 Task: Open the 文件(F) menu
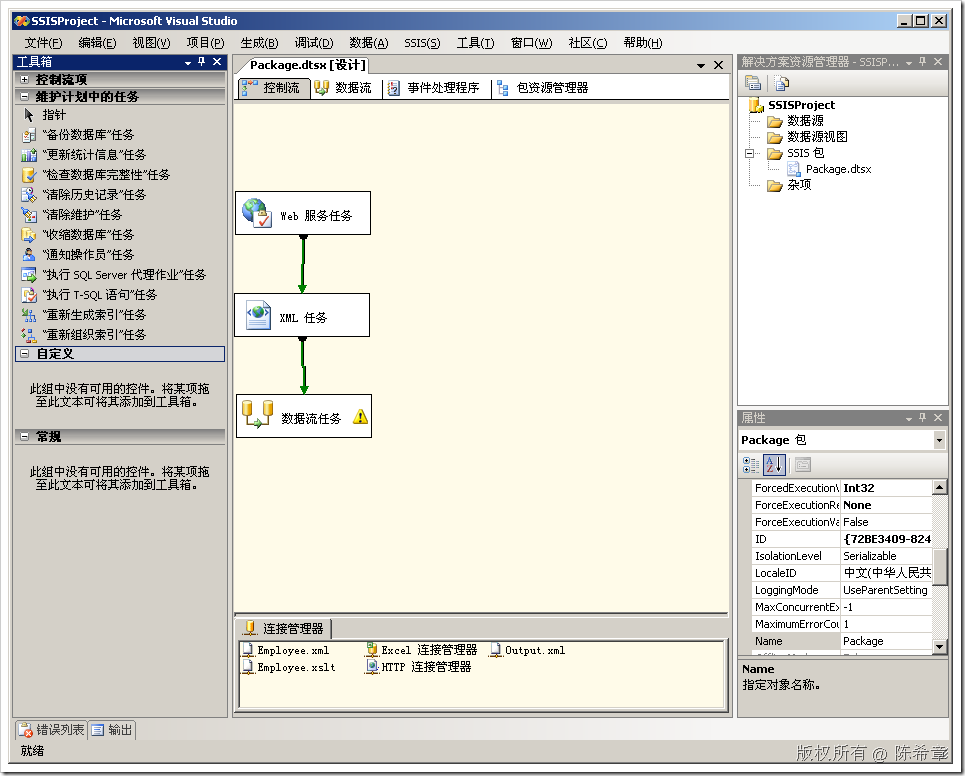point(43,42)
